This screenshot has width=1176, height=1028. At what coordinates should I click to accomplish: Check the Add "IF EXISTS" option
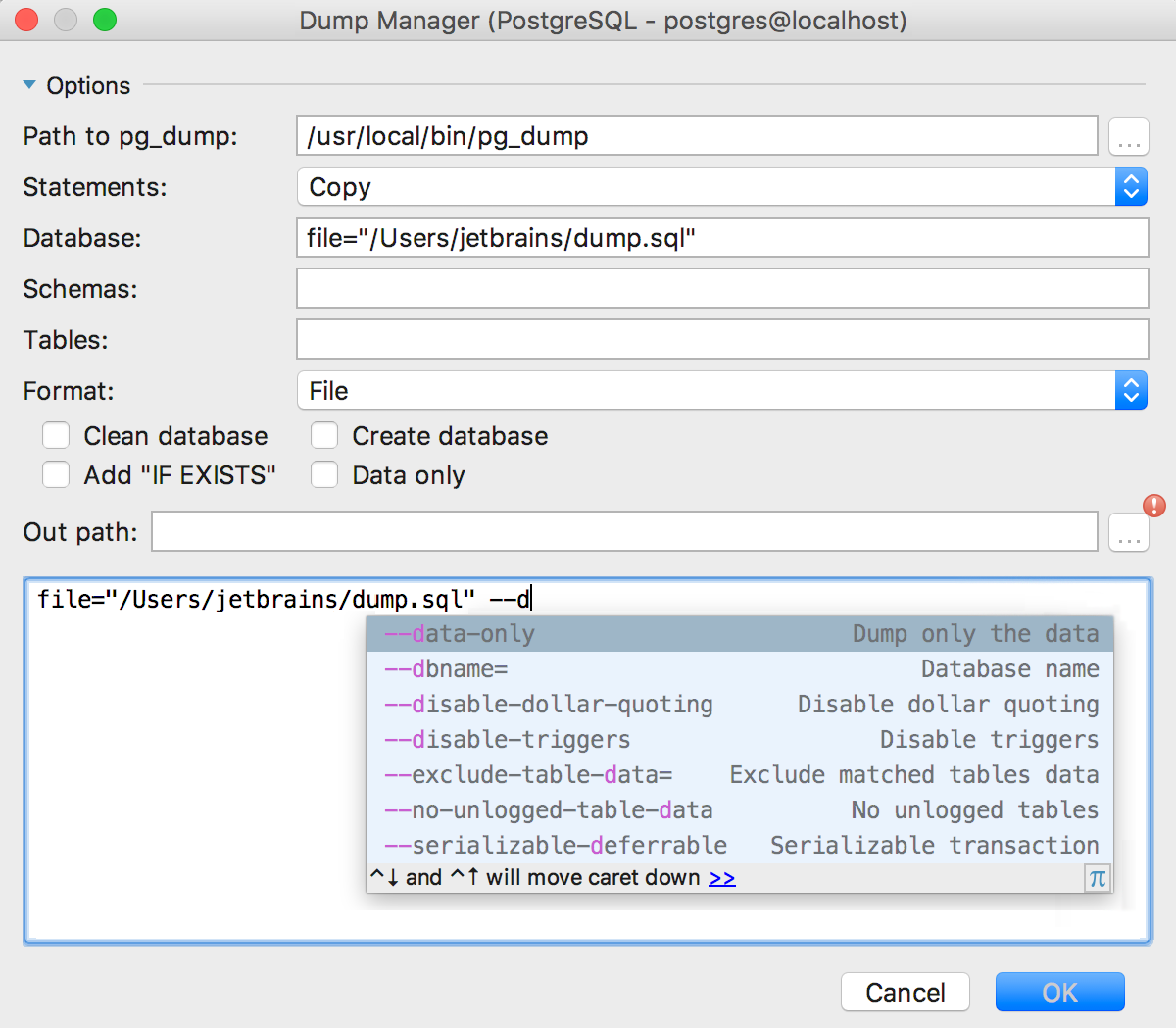click(x=57, y=475)
